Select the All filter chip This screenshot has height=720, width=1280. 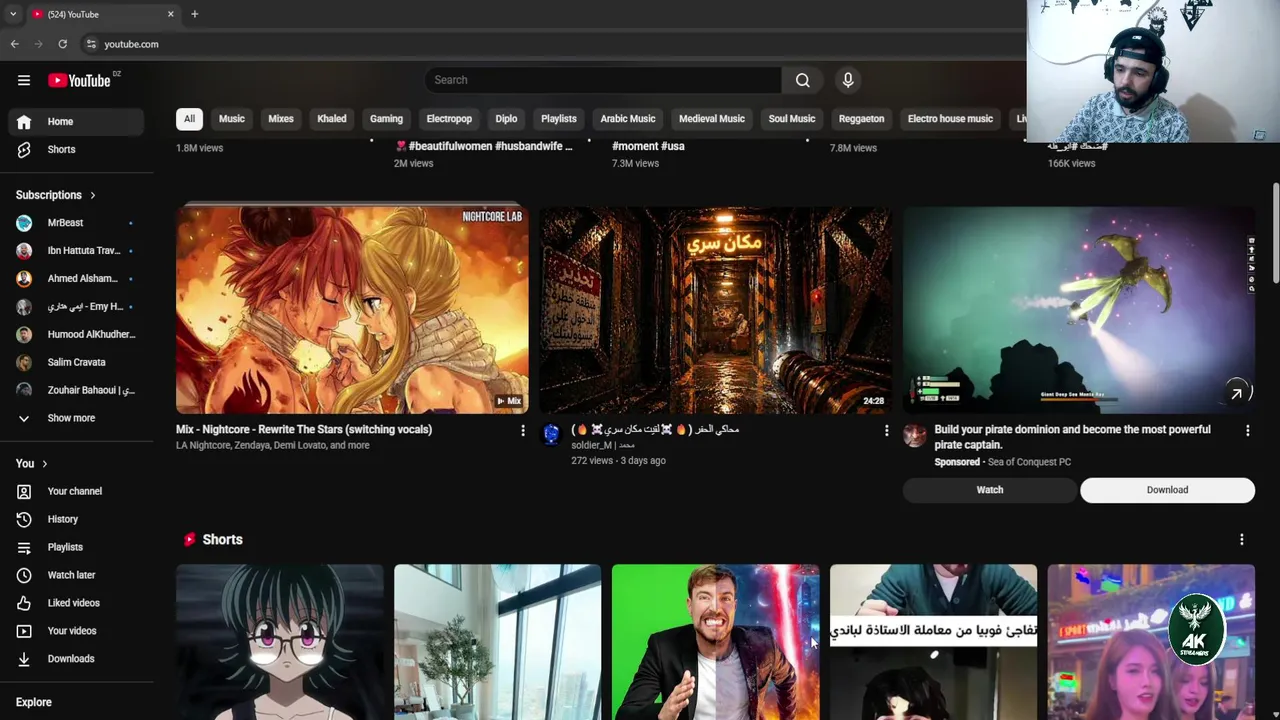pos(189,119)
